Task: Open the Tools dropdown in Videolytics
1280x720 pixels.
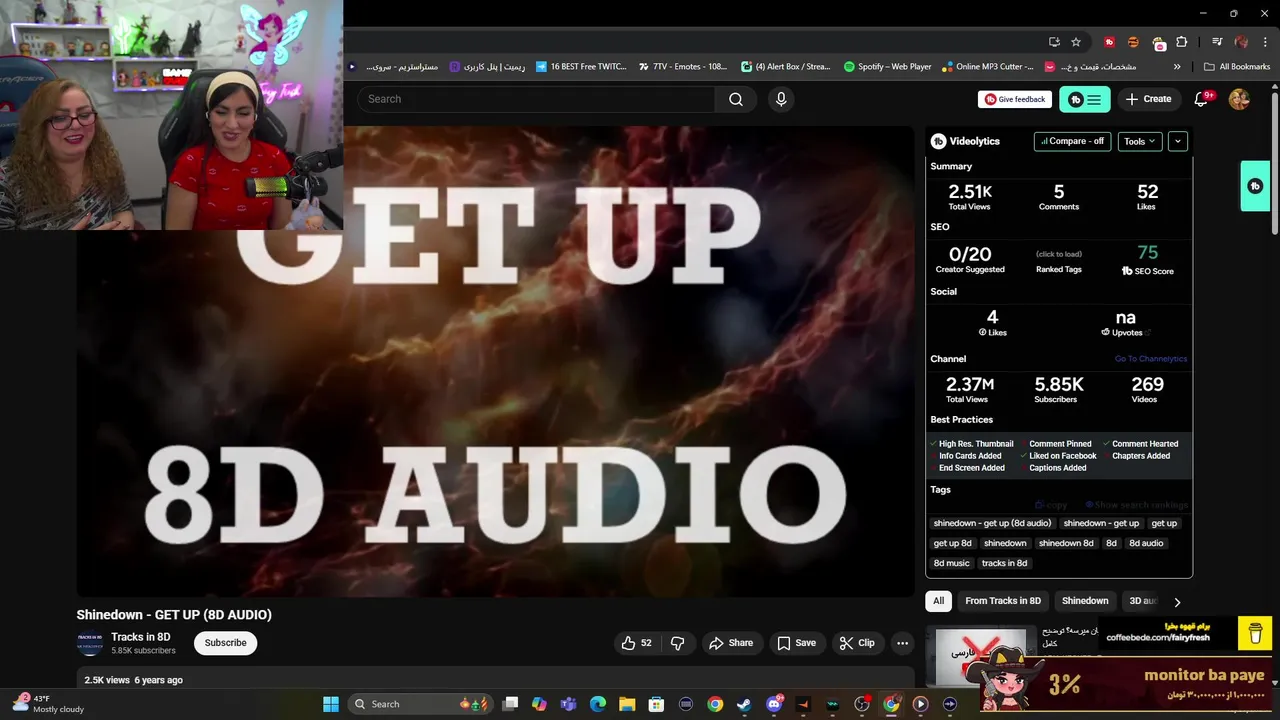Action: [x=1140, y=141]
